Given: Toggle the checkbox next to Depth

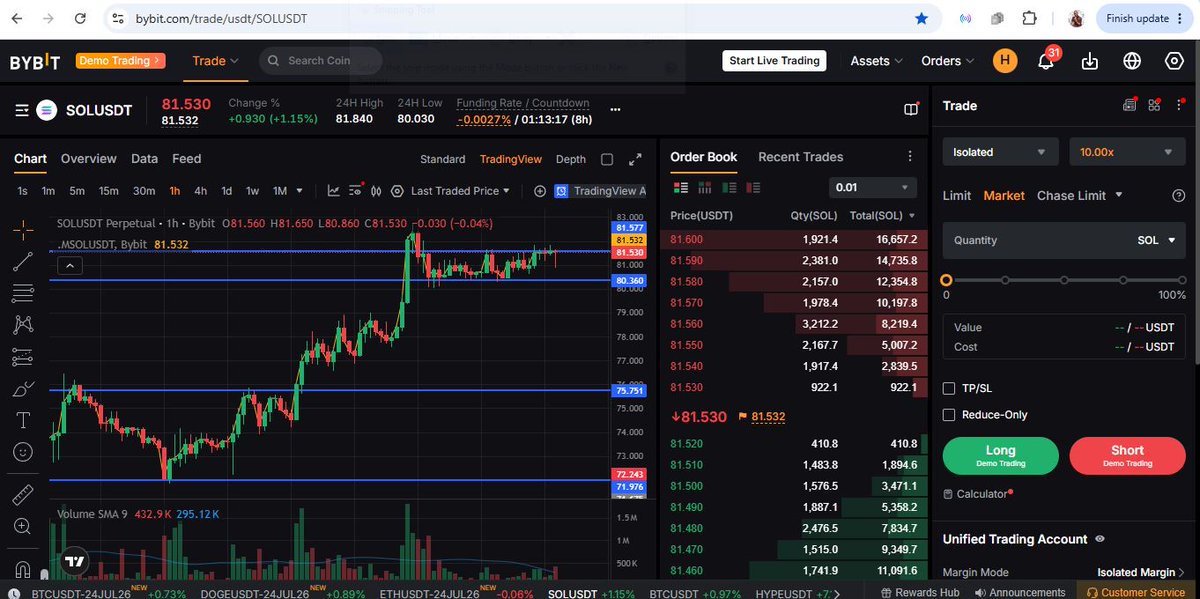Looking at the screenshot, I should (607, 159).
